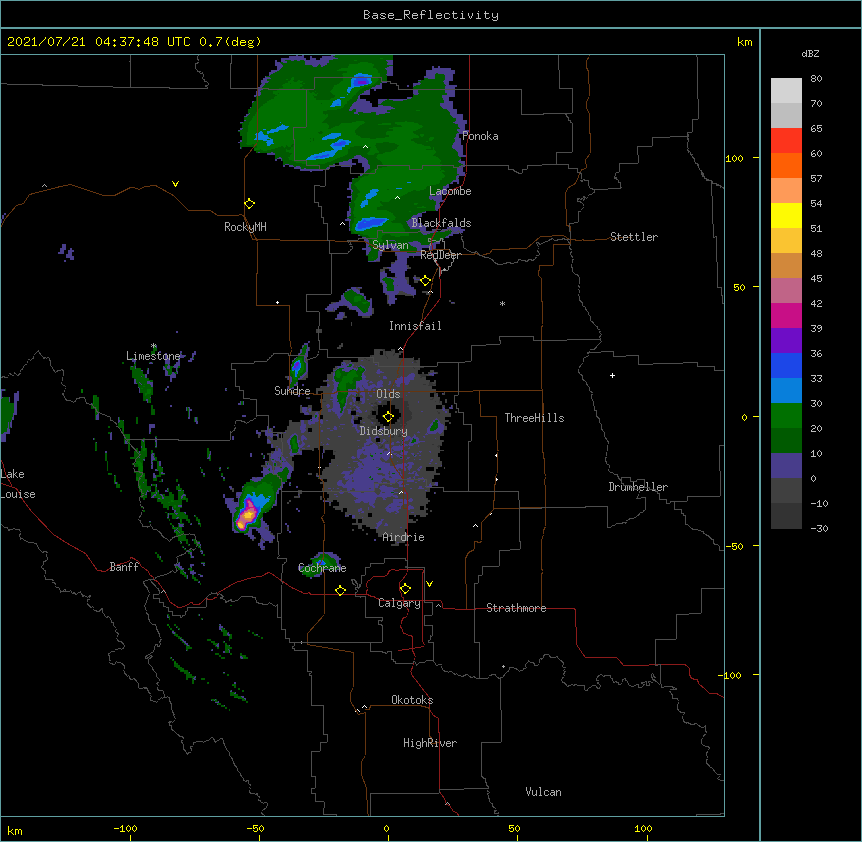
Task: Click the yellow diamond marker south of RedDeer
Action: [426, 281]
